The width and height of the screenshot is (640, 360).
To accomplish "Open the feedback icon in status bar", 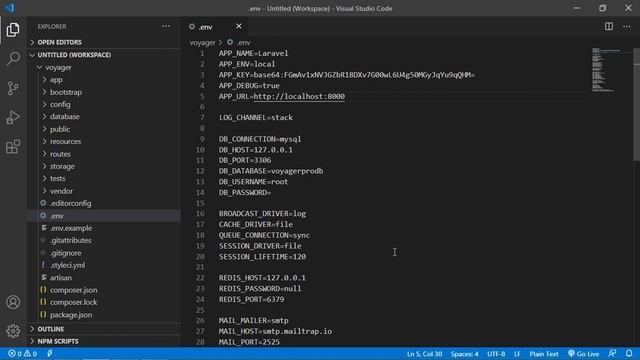I will pyautogui.click(x=612, y=354).
